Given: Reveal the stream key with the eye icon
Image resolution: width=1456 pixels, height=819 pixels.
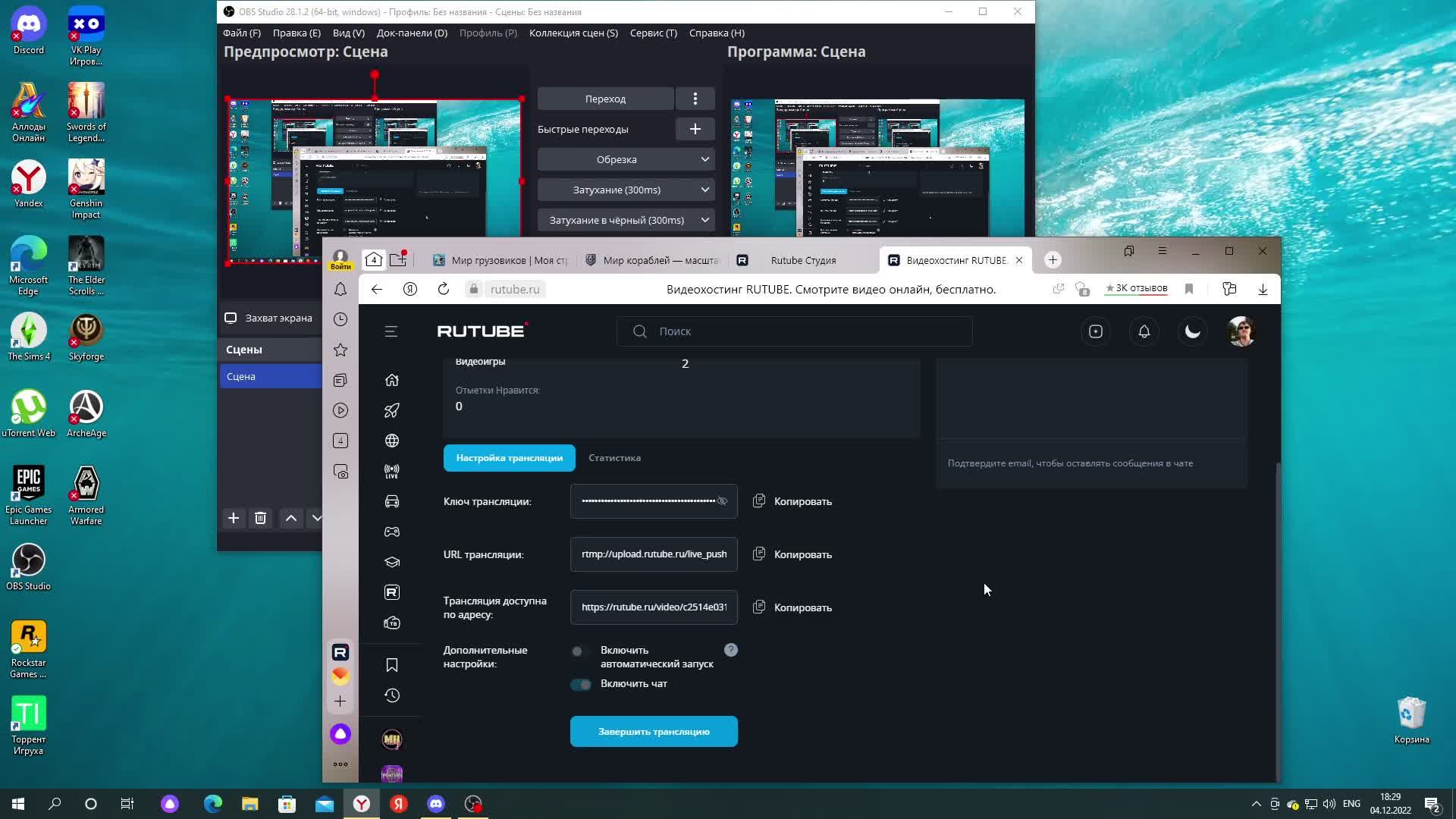Looking at the screenshot, I should click(722, 501).
